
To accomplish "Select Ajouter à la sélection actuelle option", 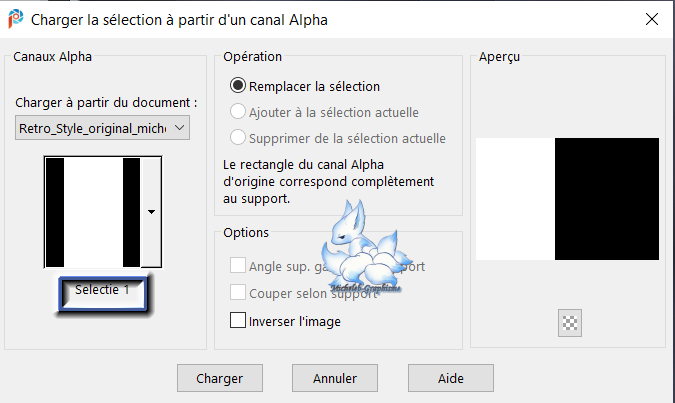I will (238, 112).
